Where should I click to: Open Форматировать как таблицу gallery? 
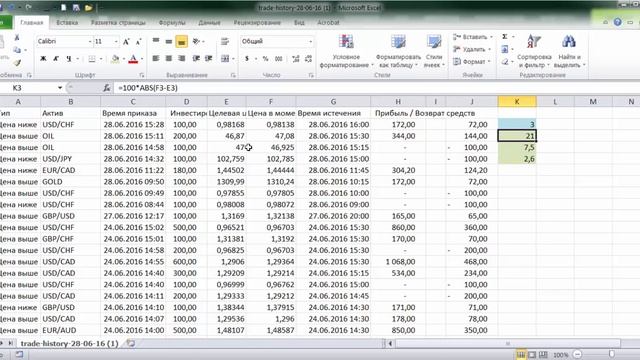[x=398, y=51]
